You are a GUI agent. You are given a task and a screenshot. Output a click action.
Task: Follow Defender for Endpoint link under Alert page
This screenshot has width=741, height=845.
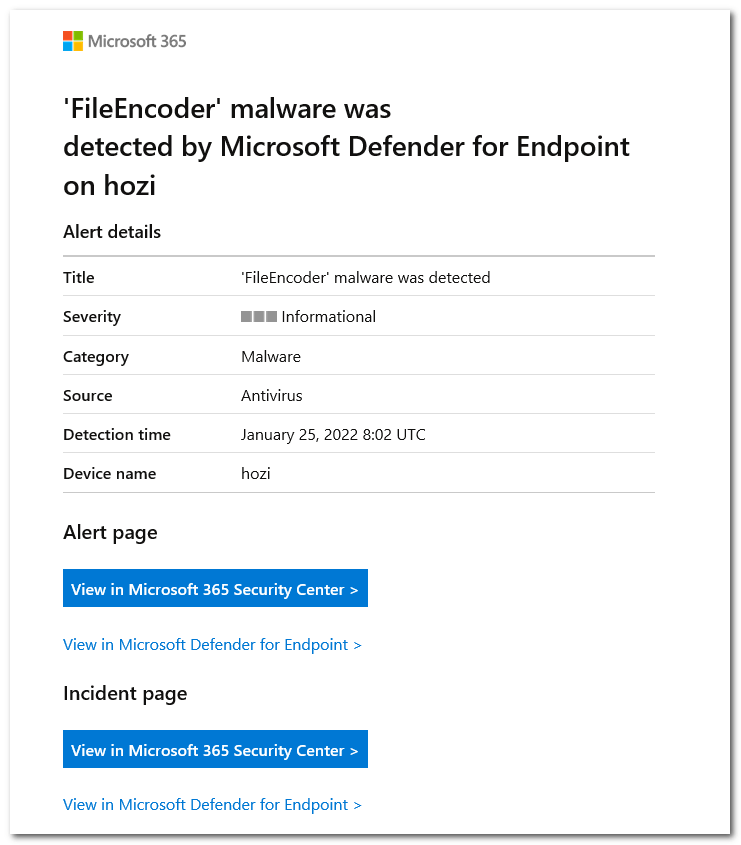[212, 645]
